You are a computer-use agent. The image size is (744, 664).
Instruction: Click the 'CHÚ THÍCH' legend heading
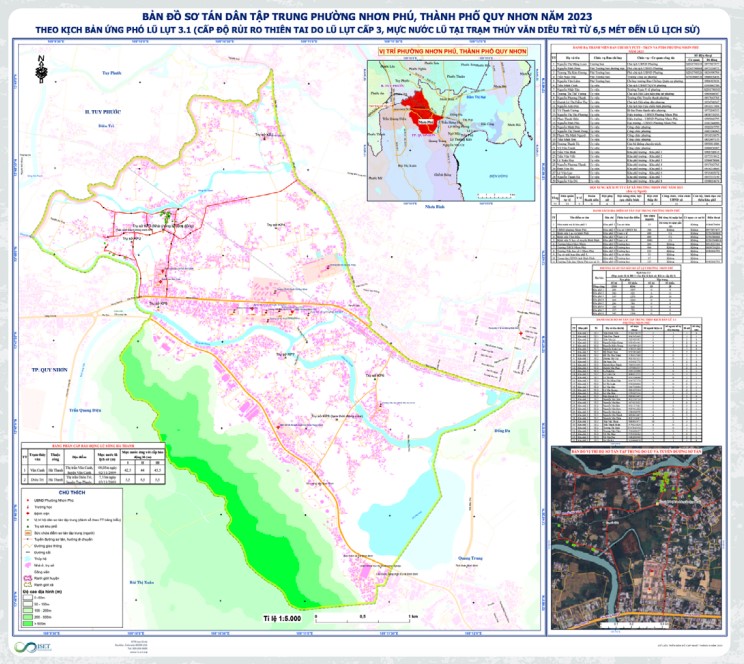coord(72,493)
